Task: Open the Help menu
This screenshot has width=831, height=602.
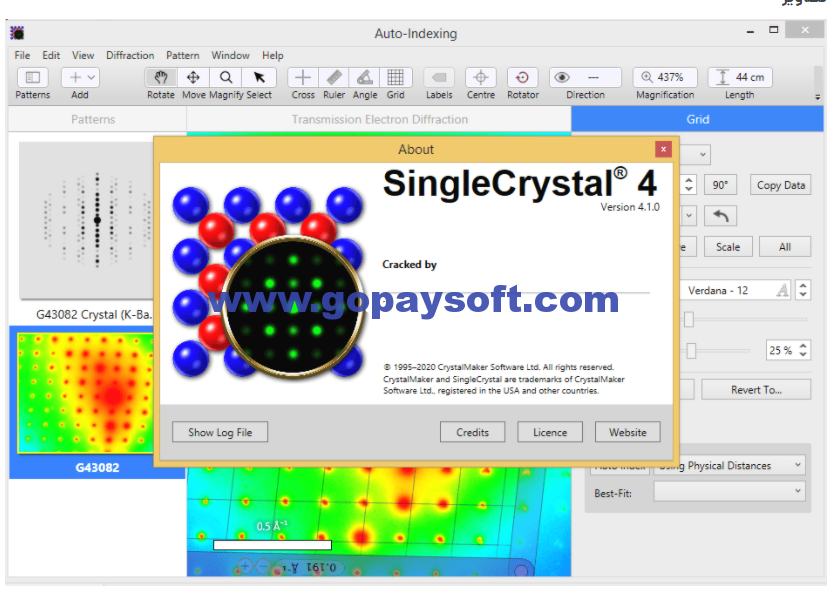Action: (272, 55)
